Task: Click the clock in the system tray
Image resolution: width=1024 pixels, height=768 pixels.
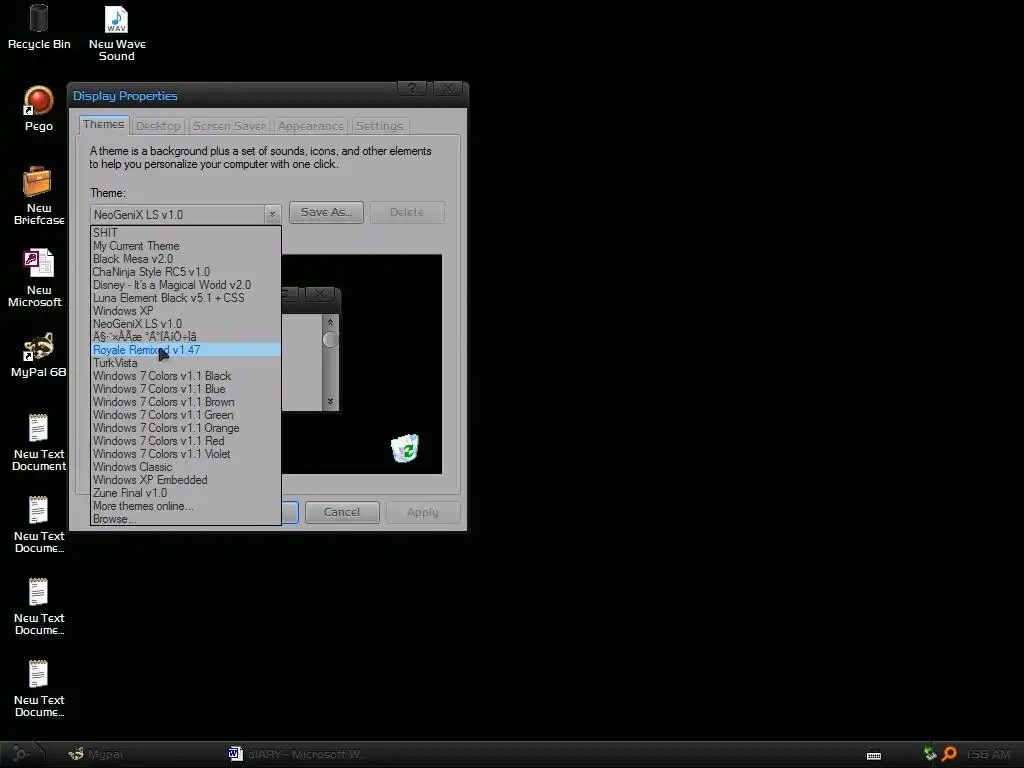Action: coord(989,754)
